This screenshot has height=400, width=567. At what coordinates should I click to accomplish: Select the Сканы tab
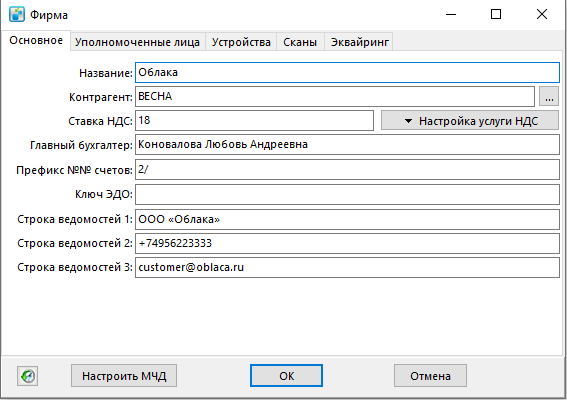point(300,42)
